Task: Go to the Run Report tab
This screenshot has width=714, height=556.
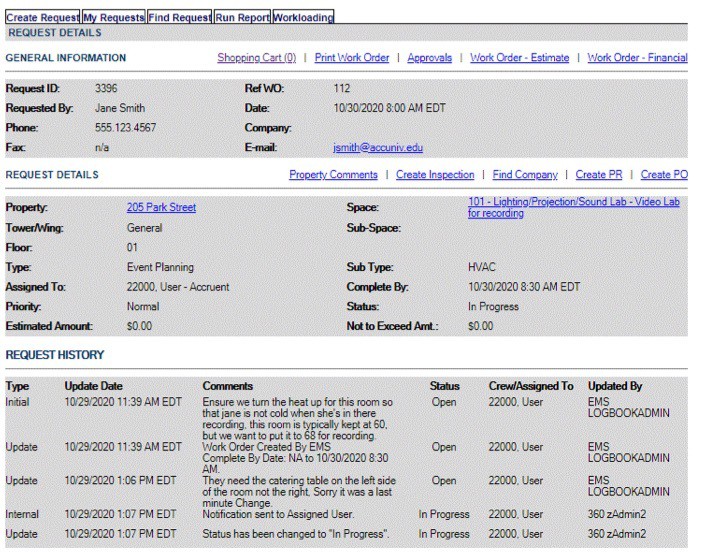Action: 241,18
